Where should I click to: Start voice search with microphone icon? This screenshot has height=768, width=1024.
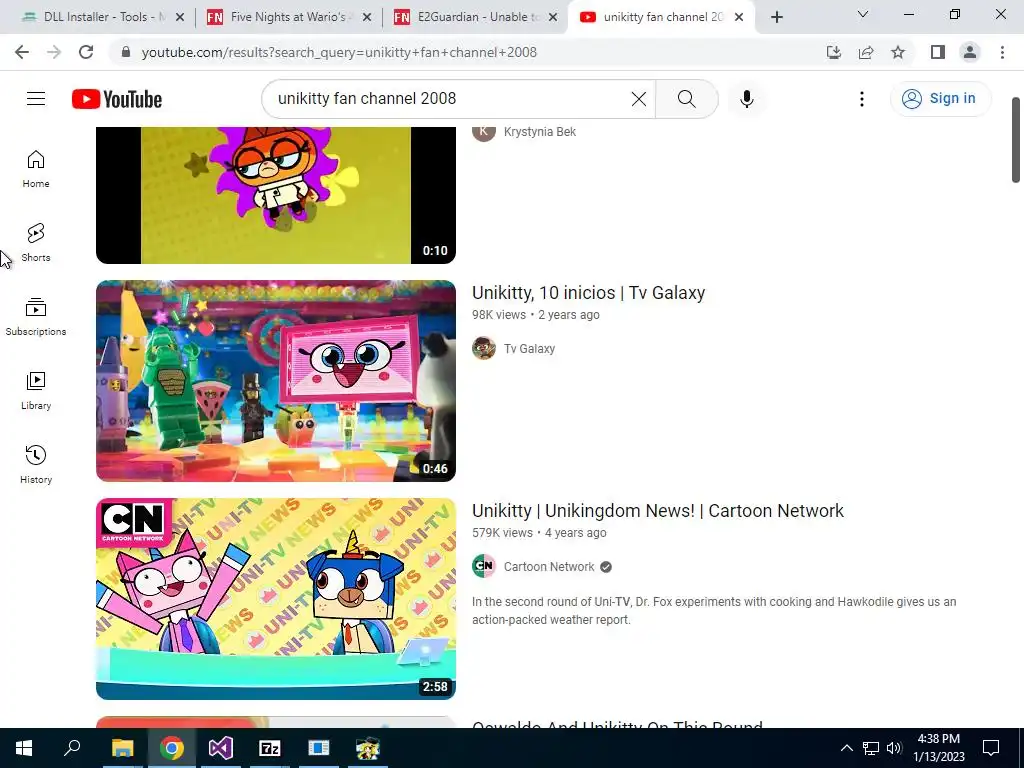pyautogui.click(x=746, y=99)
